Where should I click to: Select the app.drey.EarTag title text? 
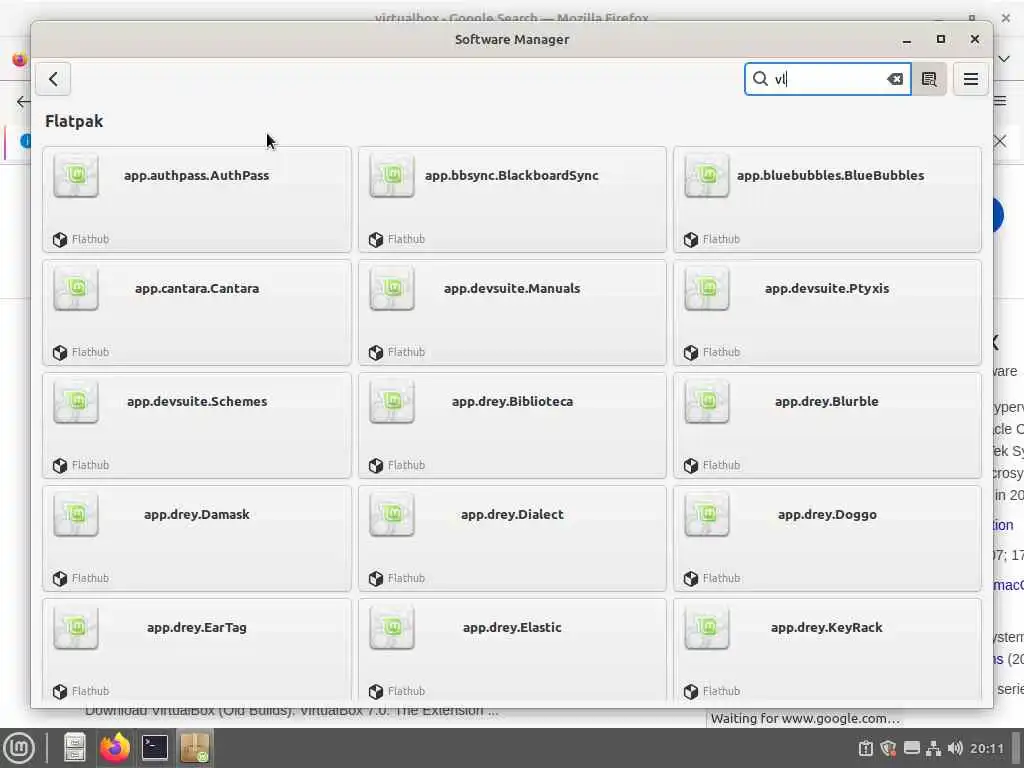click(x=197, y=627)
